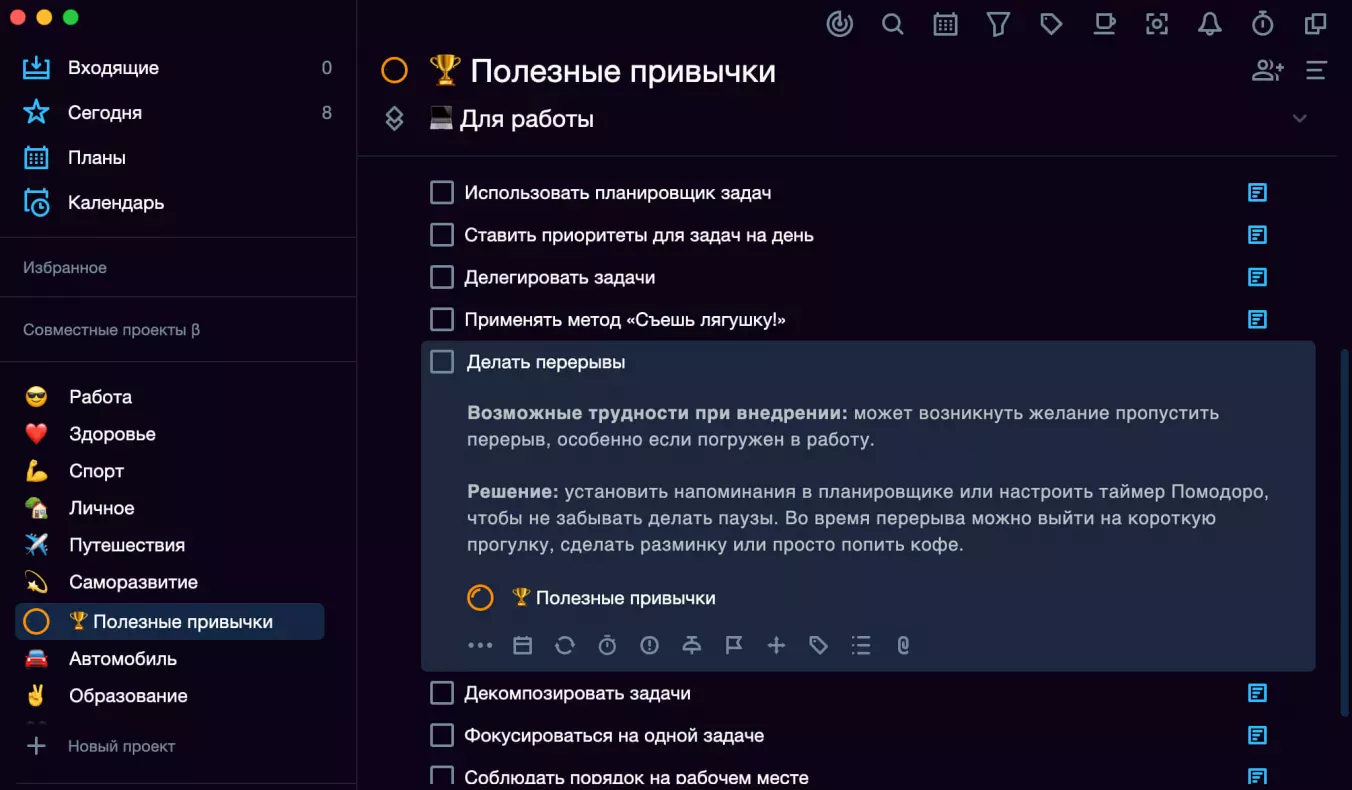Attach a file with the paperclip icon
Viewport: 1352px width, 790px height.
click(903, 646)
